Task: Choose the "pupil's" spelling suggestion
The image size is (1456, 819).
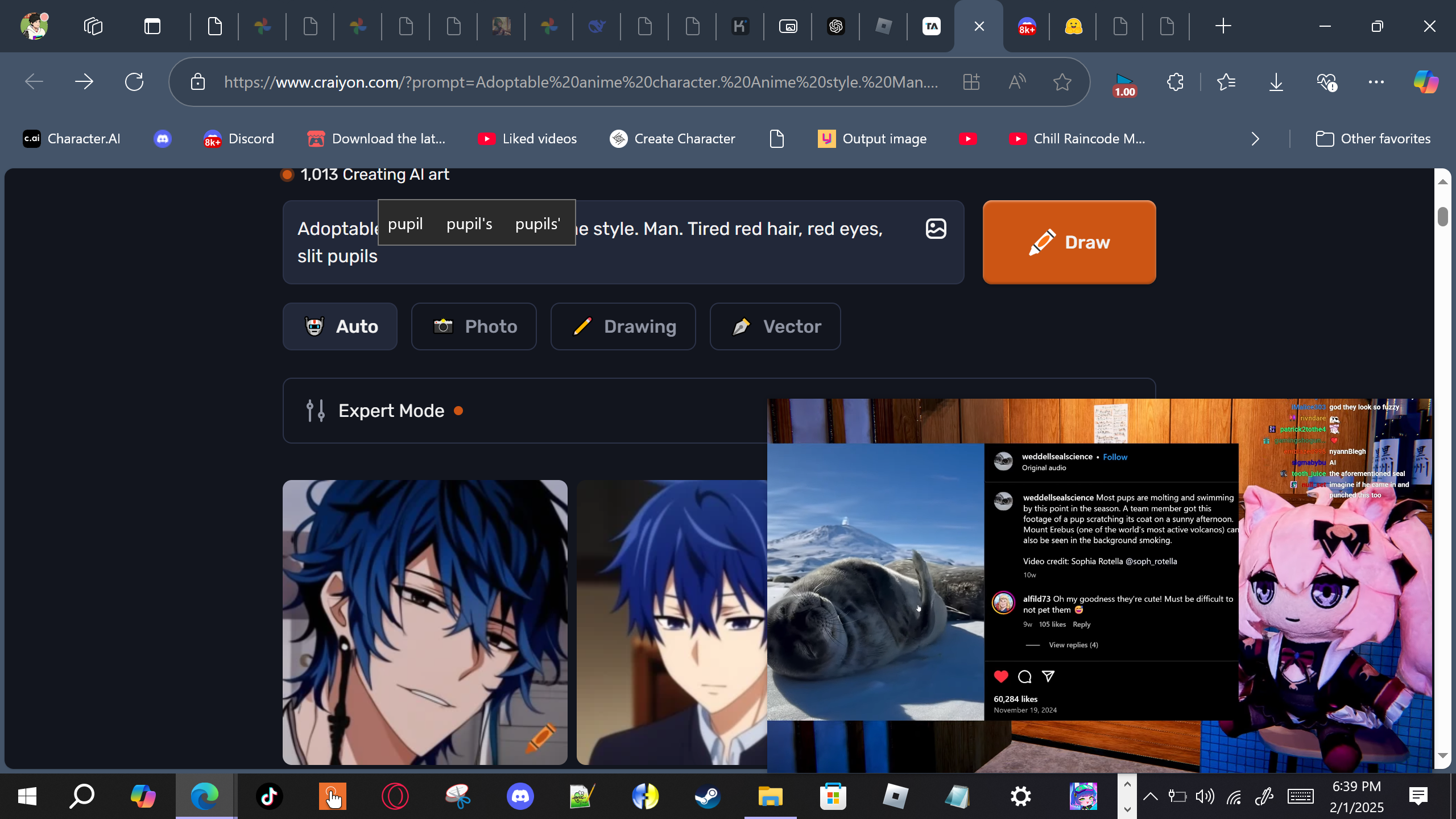Action: (x=469, y=224)
